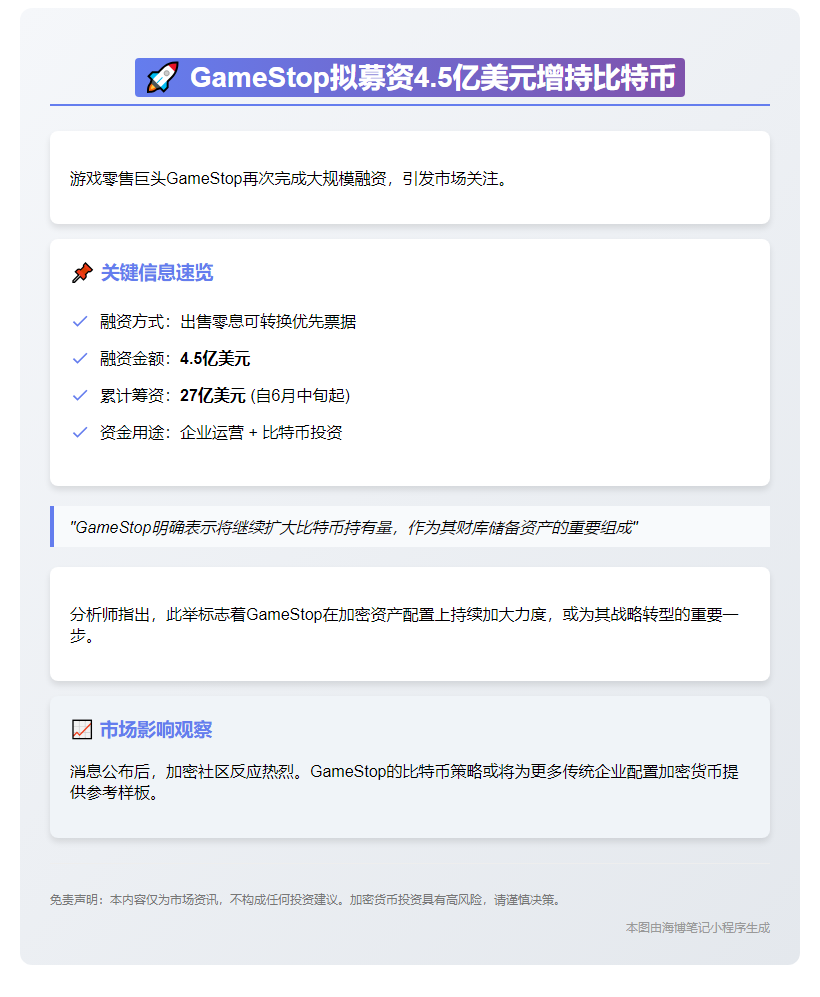The height and width of the screenshot is (997, 820).
Task: Click the checkmark next to 累计筹资
Action: (80, 395)
